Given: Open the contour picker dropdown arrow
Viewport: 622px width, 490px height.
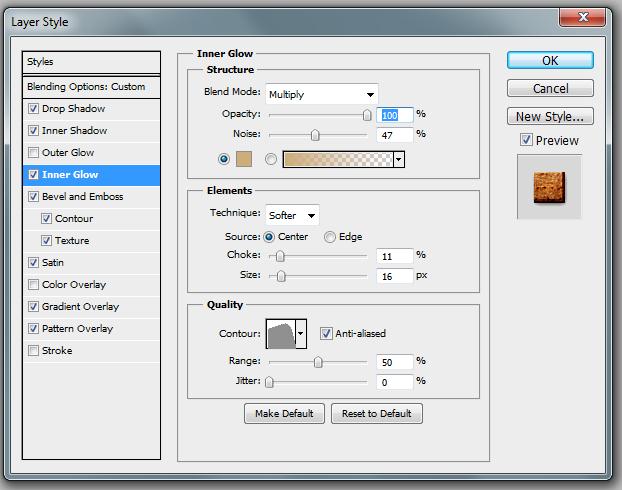Looking at the screenshot, I should (x=301, y=334).
